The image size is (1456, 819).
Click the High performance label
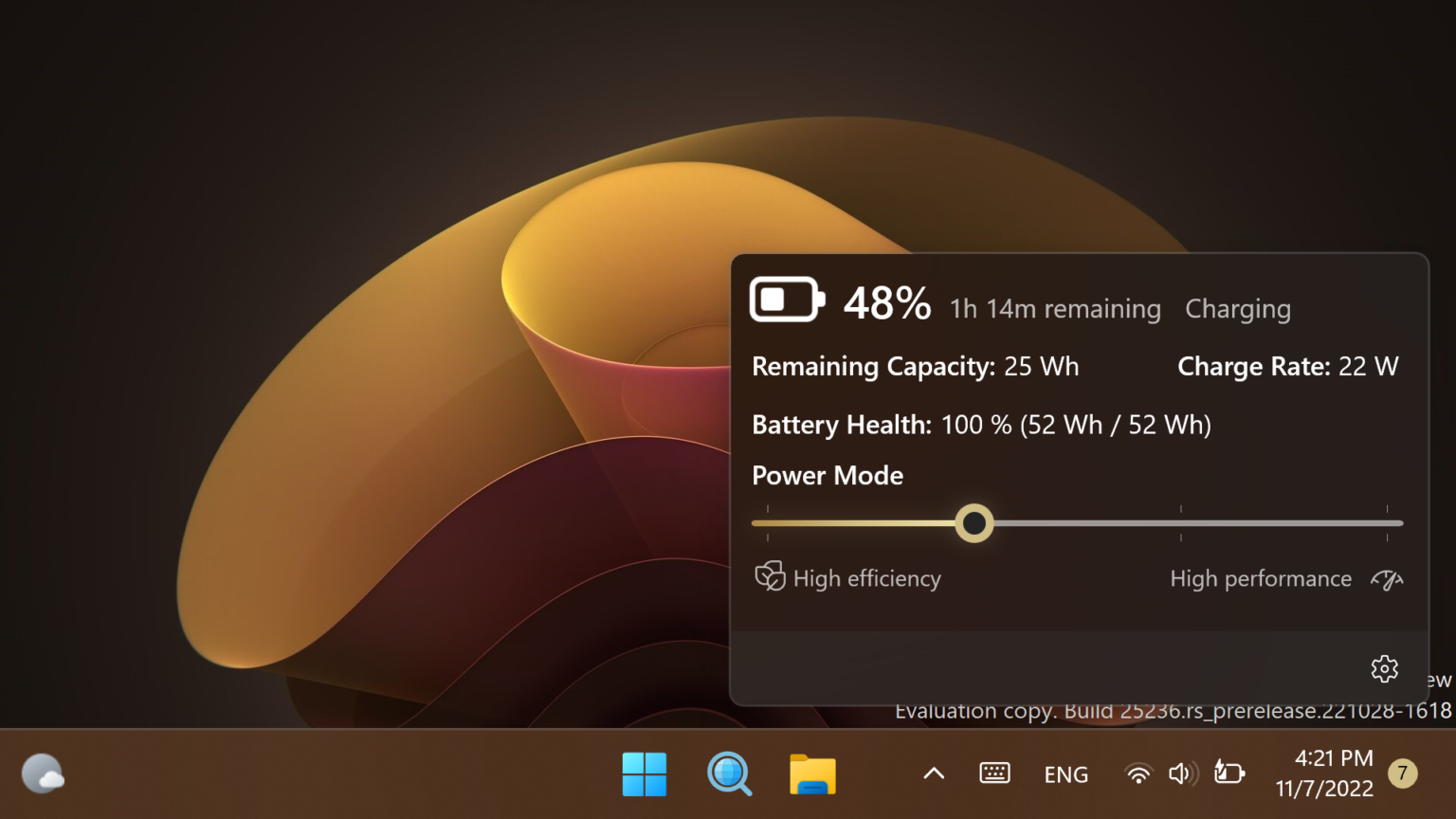pos(1261,578)
